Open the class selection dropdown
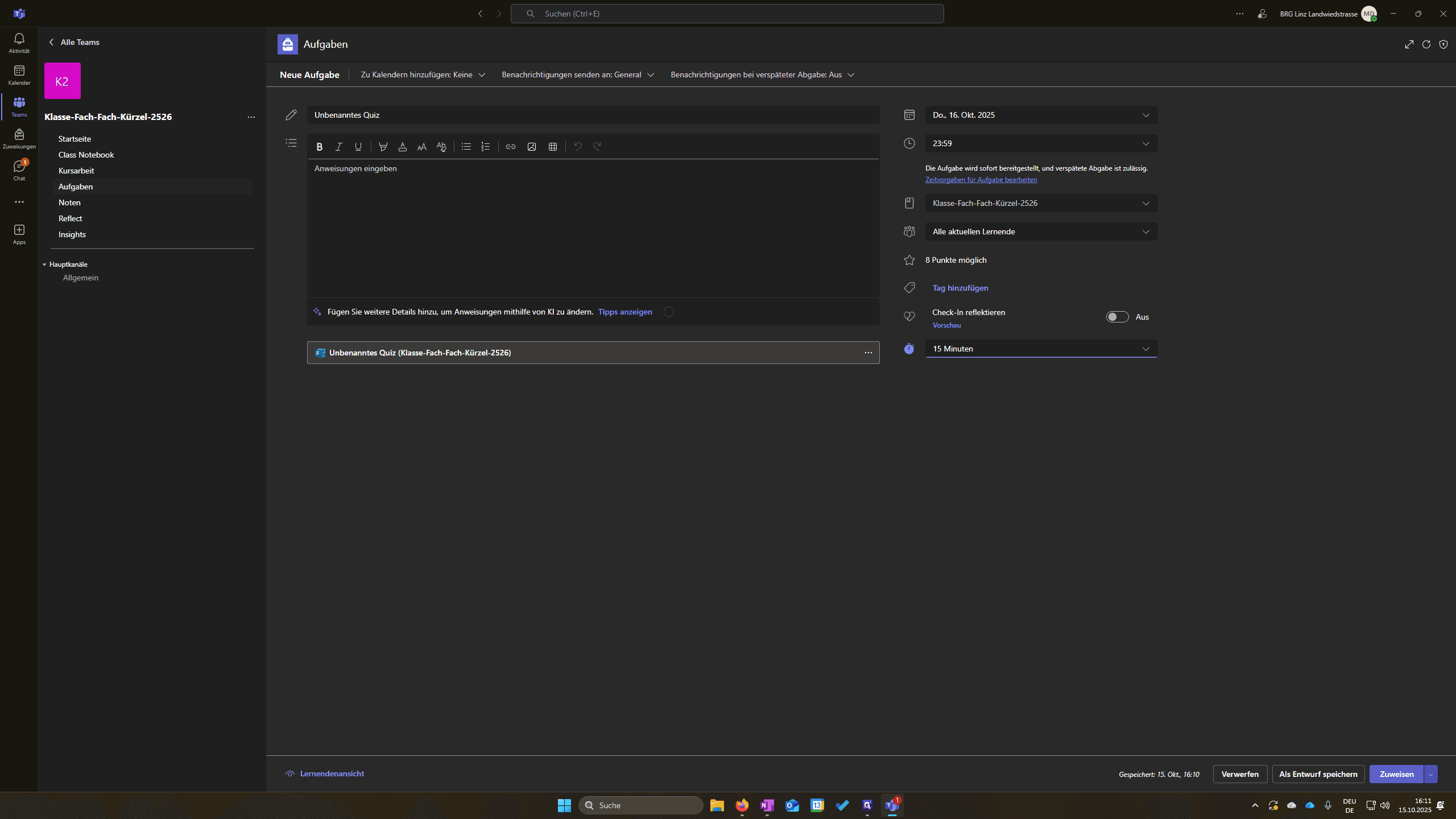The image size is (1456, 819). click(x=1041, y=203)
